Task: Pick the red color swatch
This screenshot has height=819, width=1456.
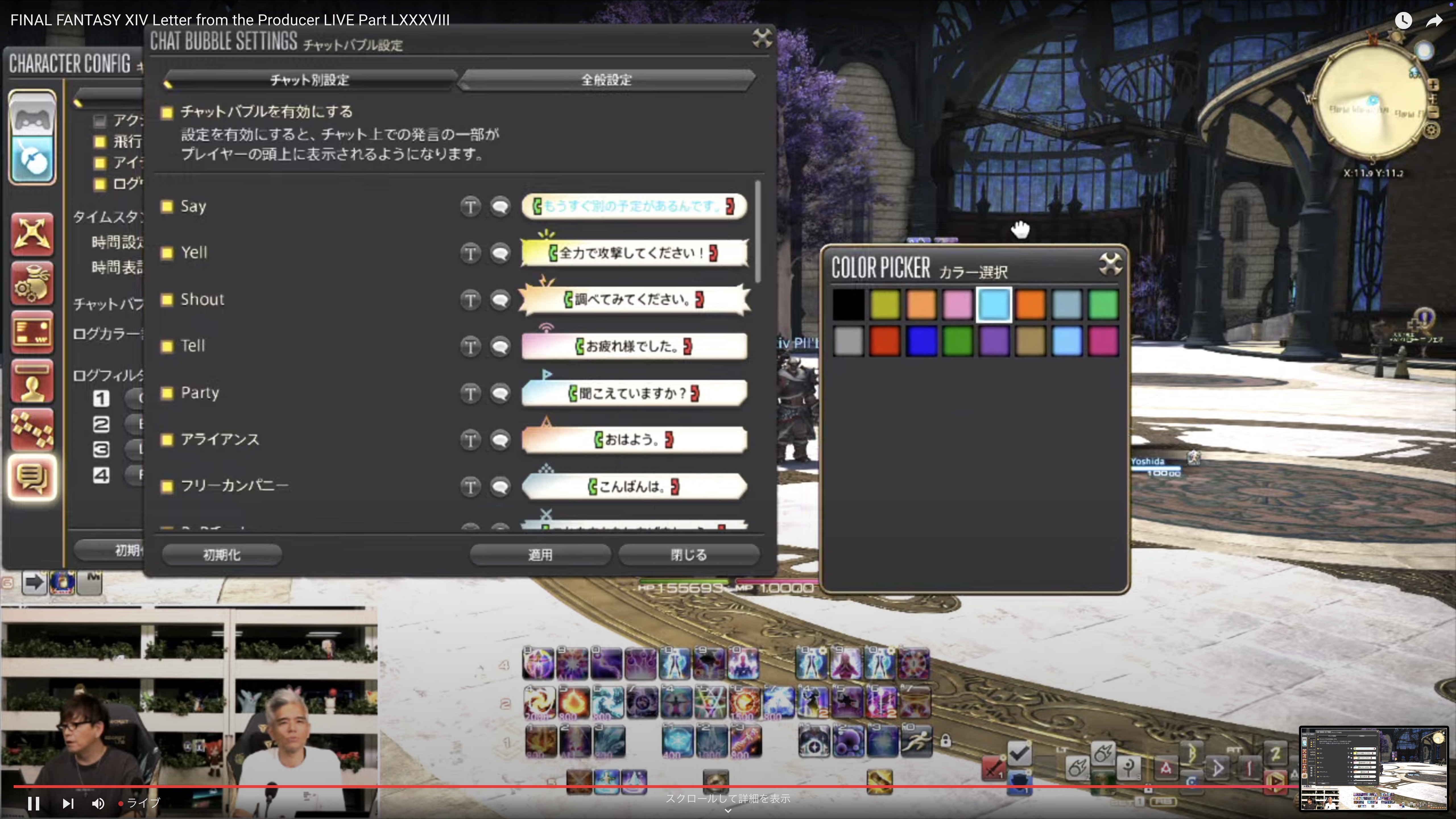Action: [x=885, y=341]
